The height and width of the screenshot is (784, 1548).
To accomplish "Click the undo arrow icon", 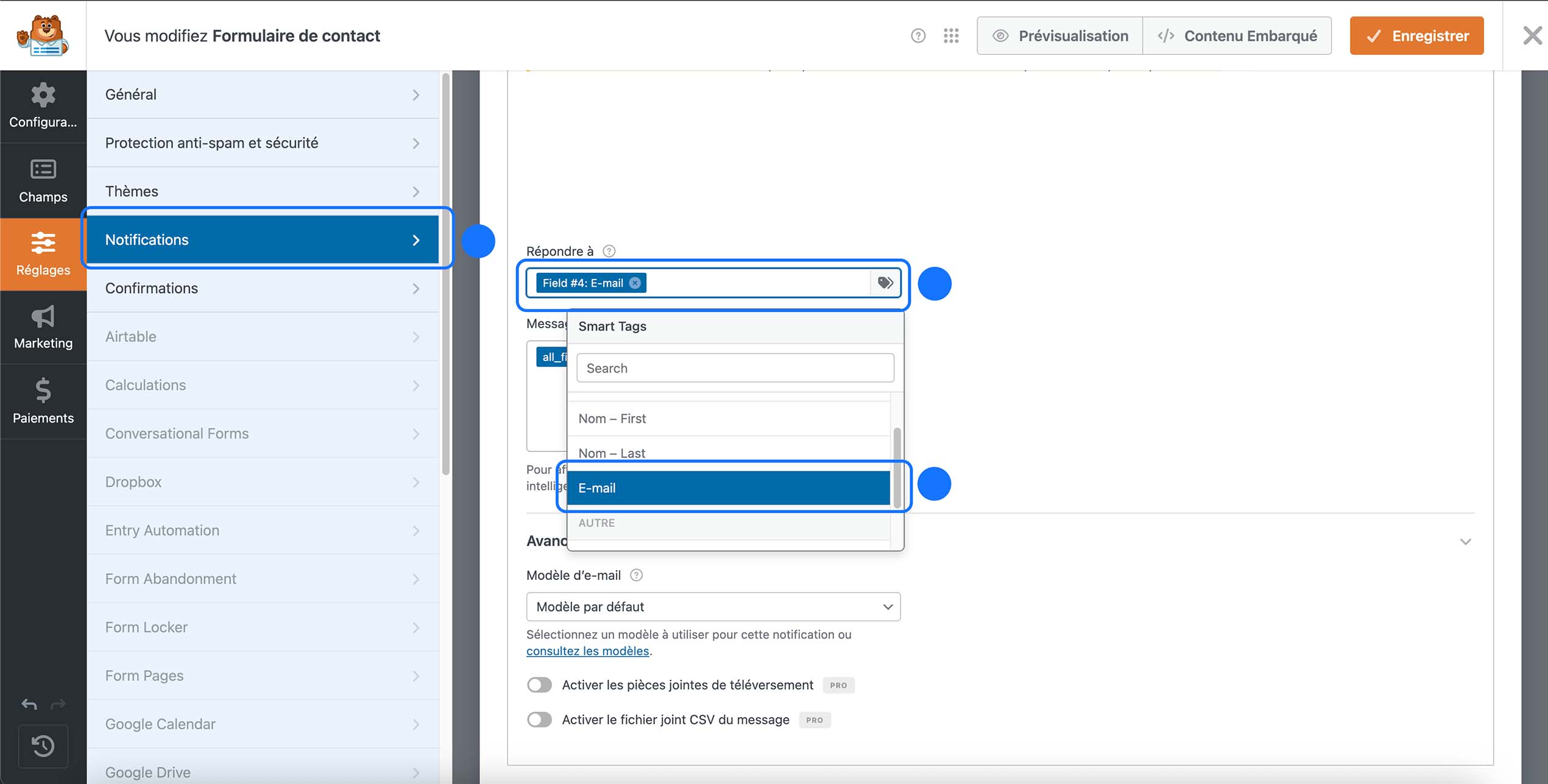I will click(x=28, y=704).
